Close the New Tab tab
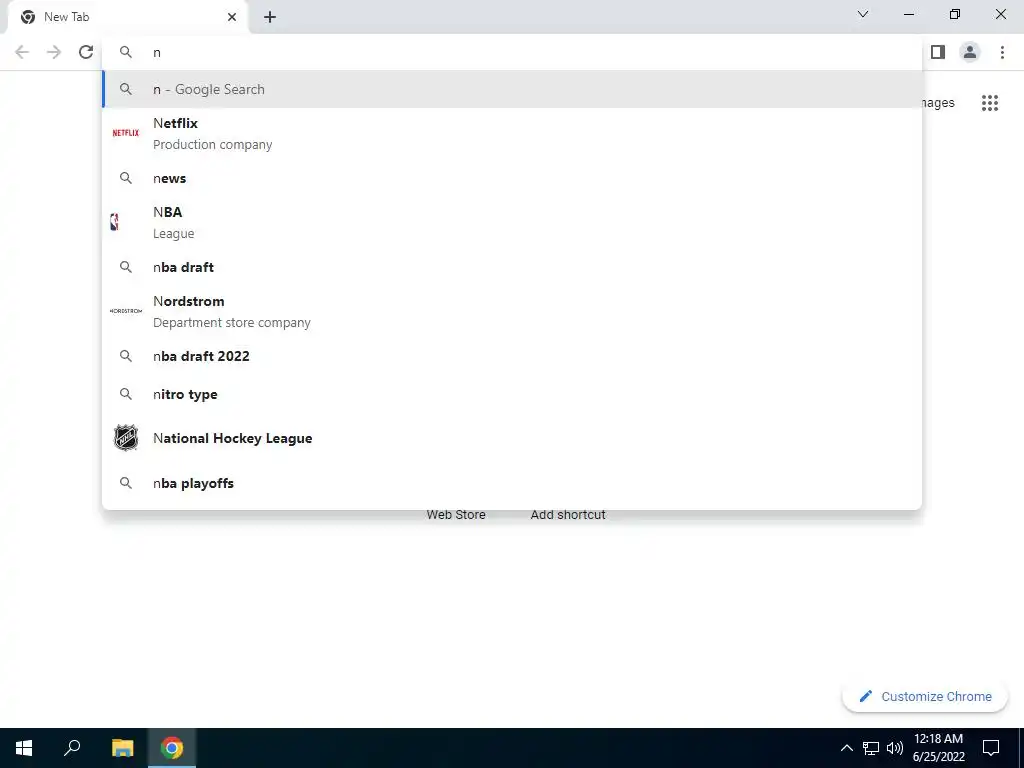 [232, 17]
